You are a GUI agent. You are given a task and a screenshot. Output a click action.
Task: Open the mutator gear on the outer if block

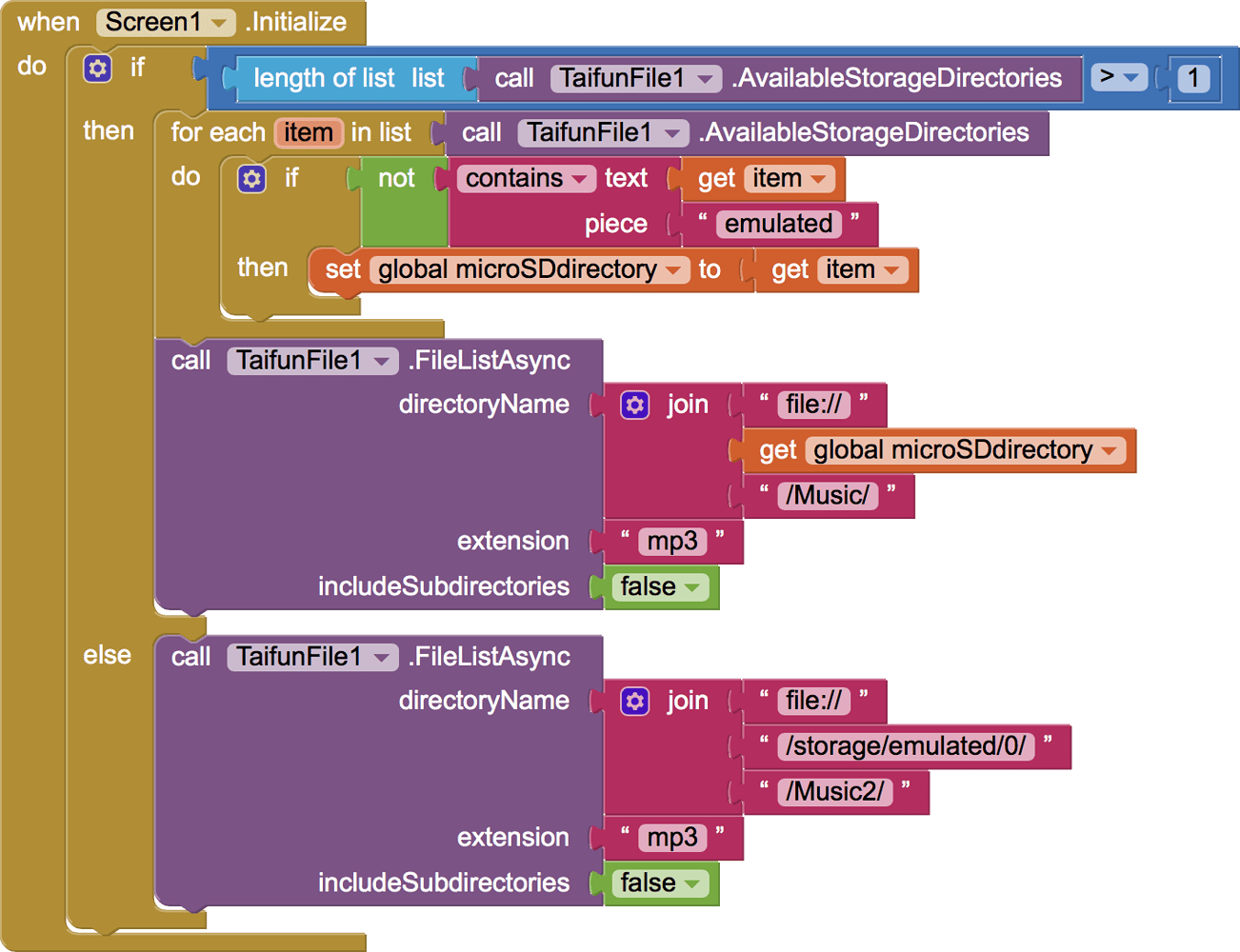tap(97, 69)
